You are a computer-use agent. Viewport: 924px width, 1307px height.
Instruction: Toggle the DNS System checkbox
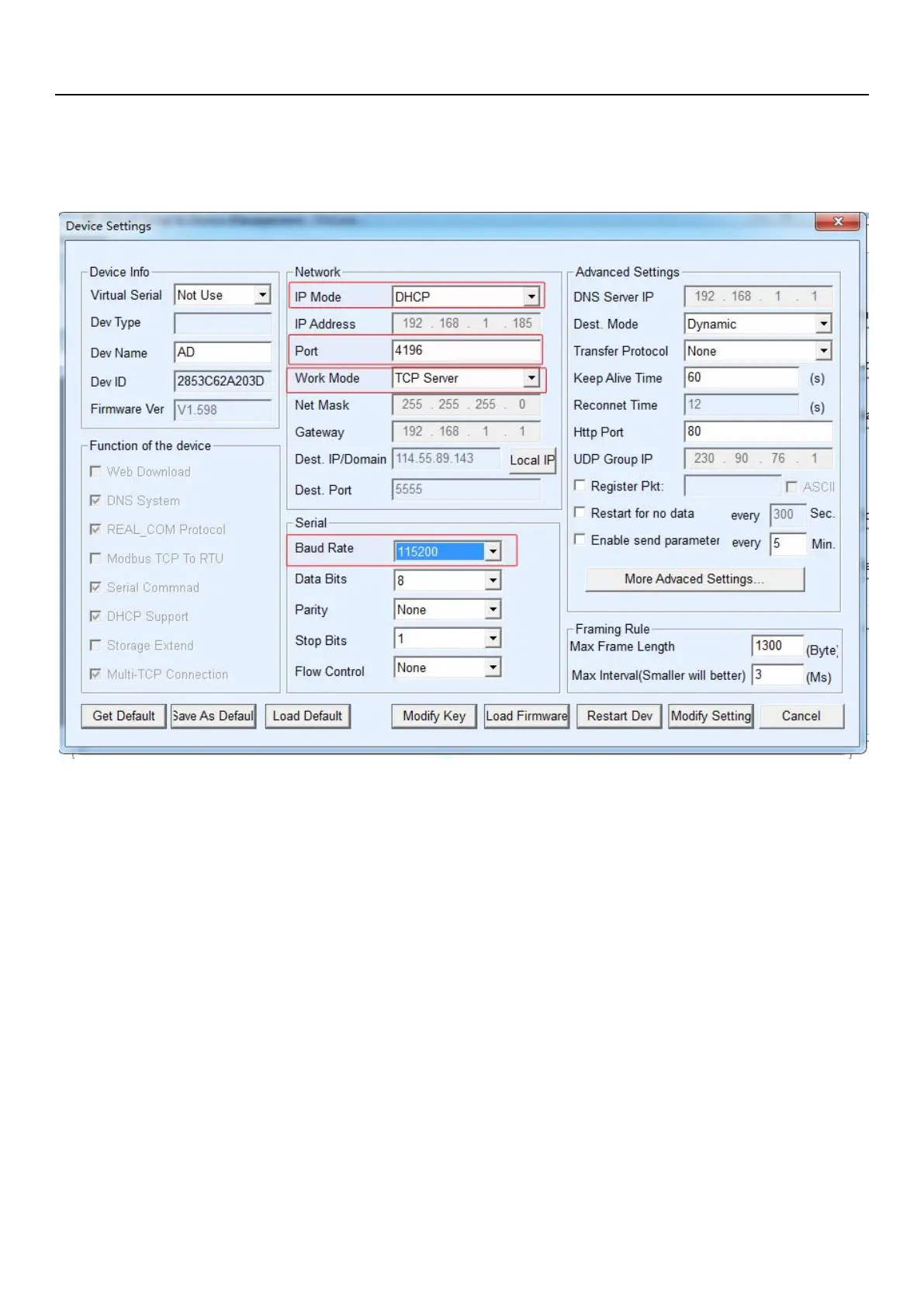click(95, 501)
